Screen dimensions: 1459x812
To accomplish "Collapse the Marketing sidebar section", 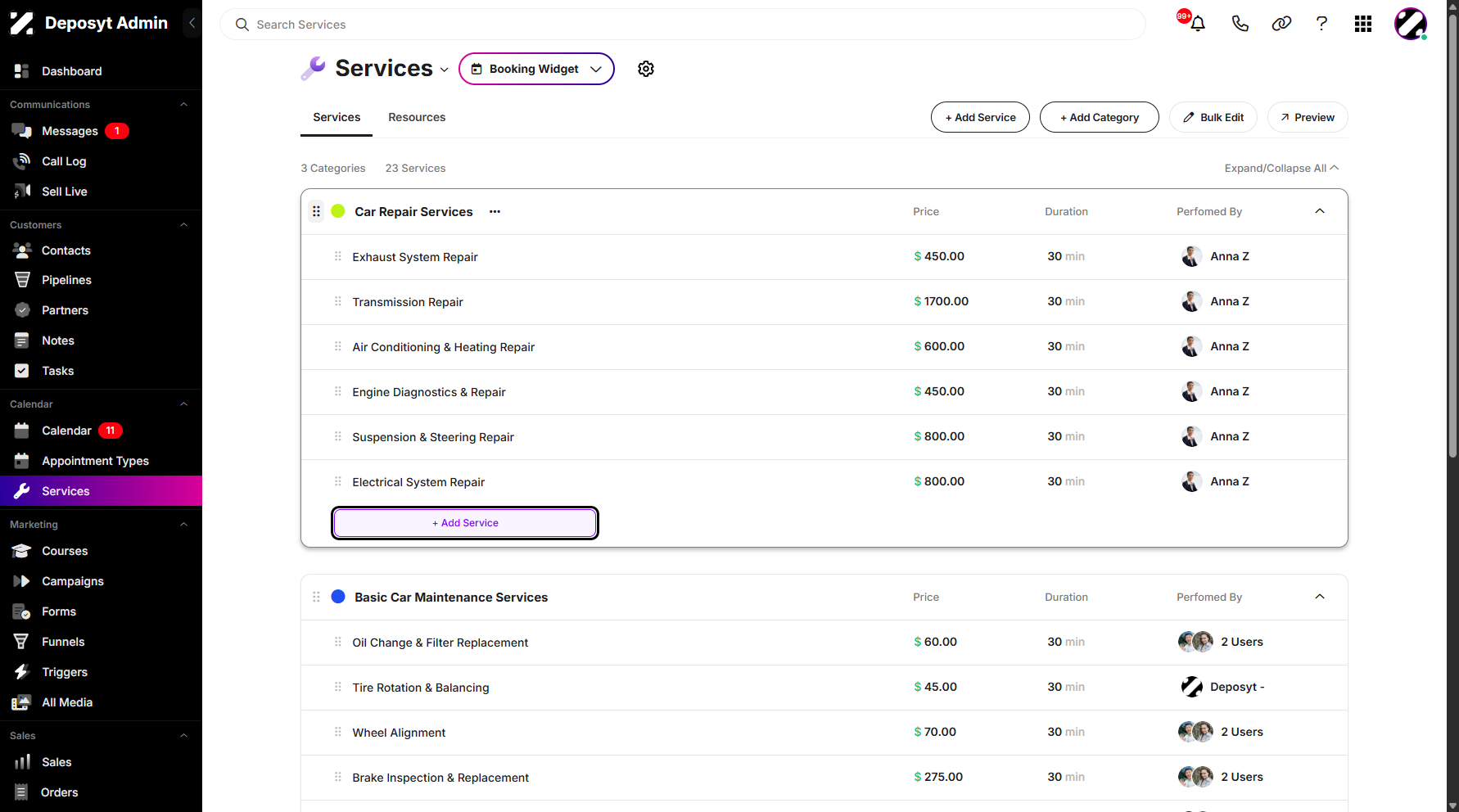I will point(183,525).
